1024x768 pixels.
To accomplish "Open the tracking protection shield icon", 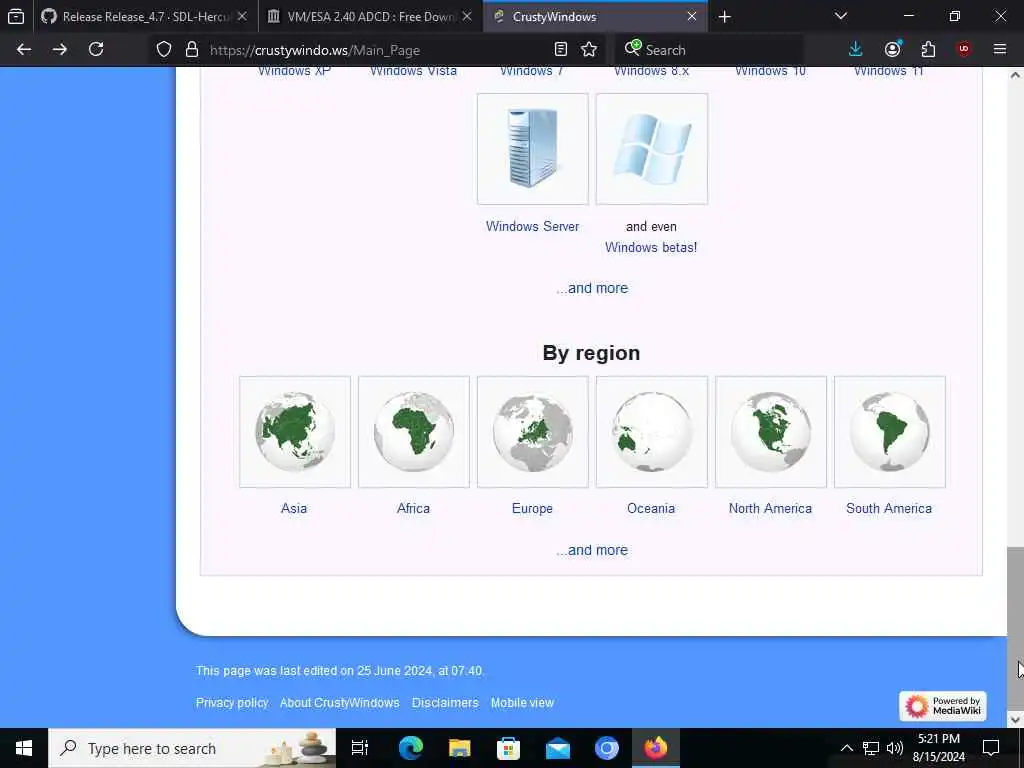I will [164, 50].
